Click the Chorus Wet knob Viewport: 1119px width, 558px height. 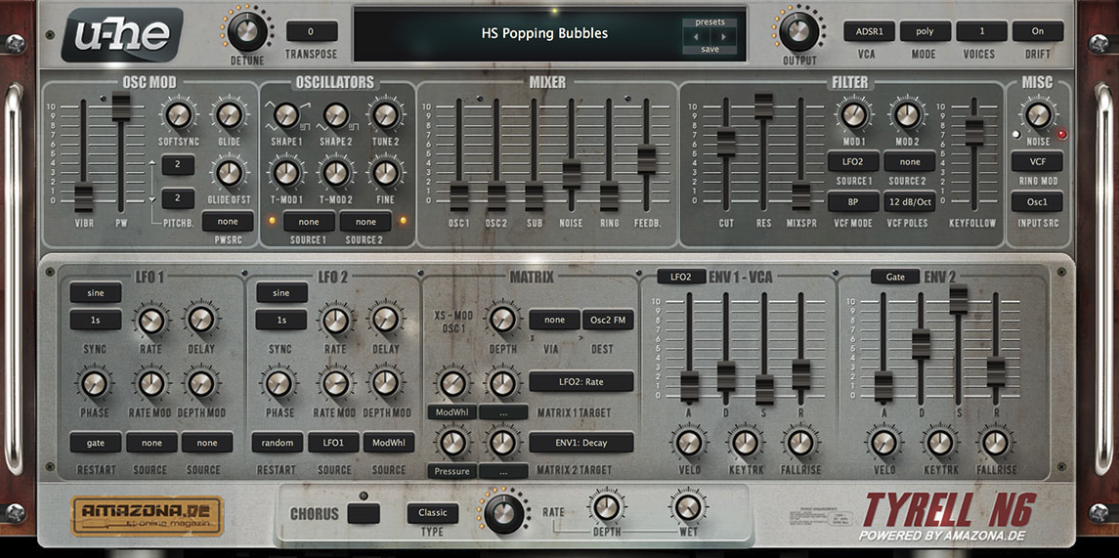click(688, 507)
